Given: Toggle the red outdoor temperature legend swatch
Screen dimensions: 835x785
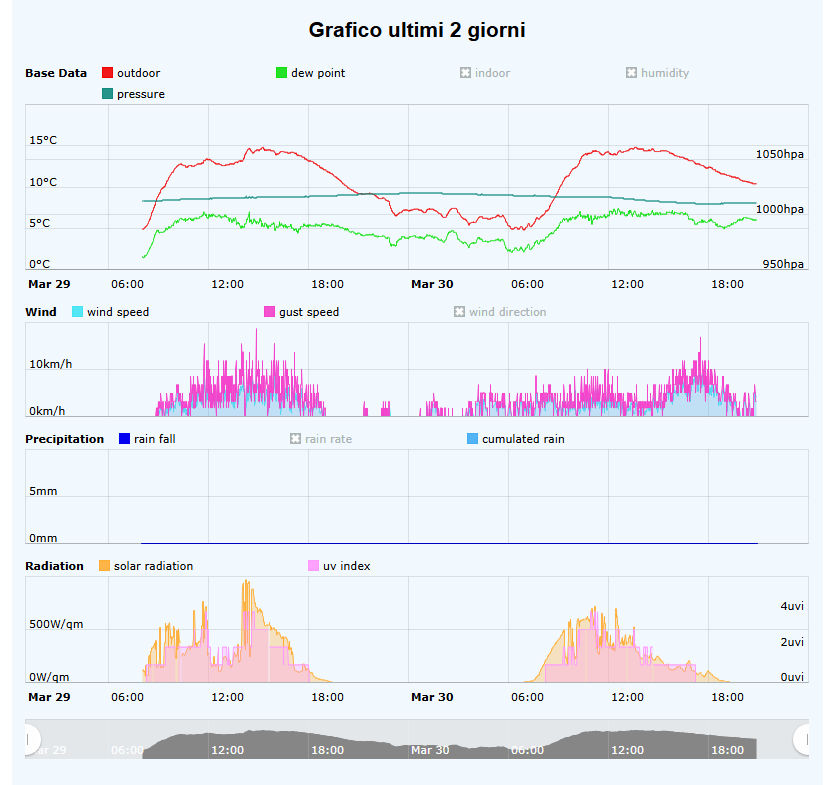Looking at the screenshot, I should [x=108, y=73].
